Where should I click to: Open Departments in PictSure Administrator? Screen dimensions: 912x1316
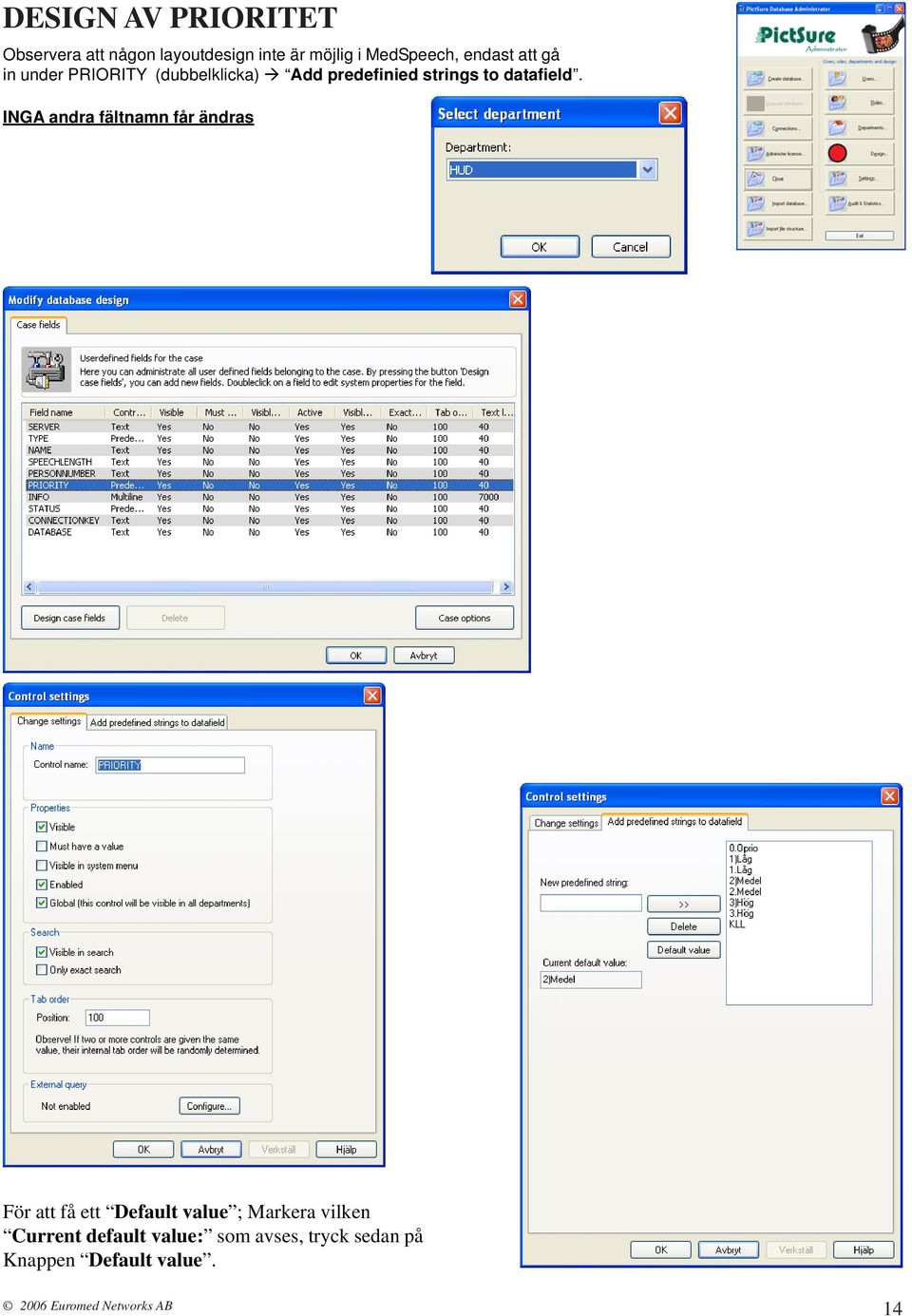[x=860, y=128]
